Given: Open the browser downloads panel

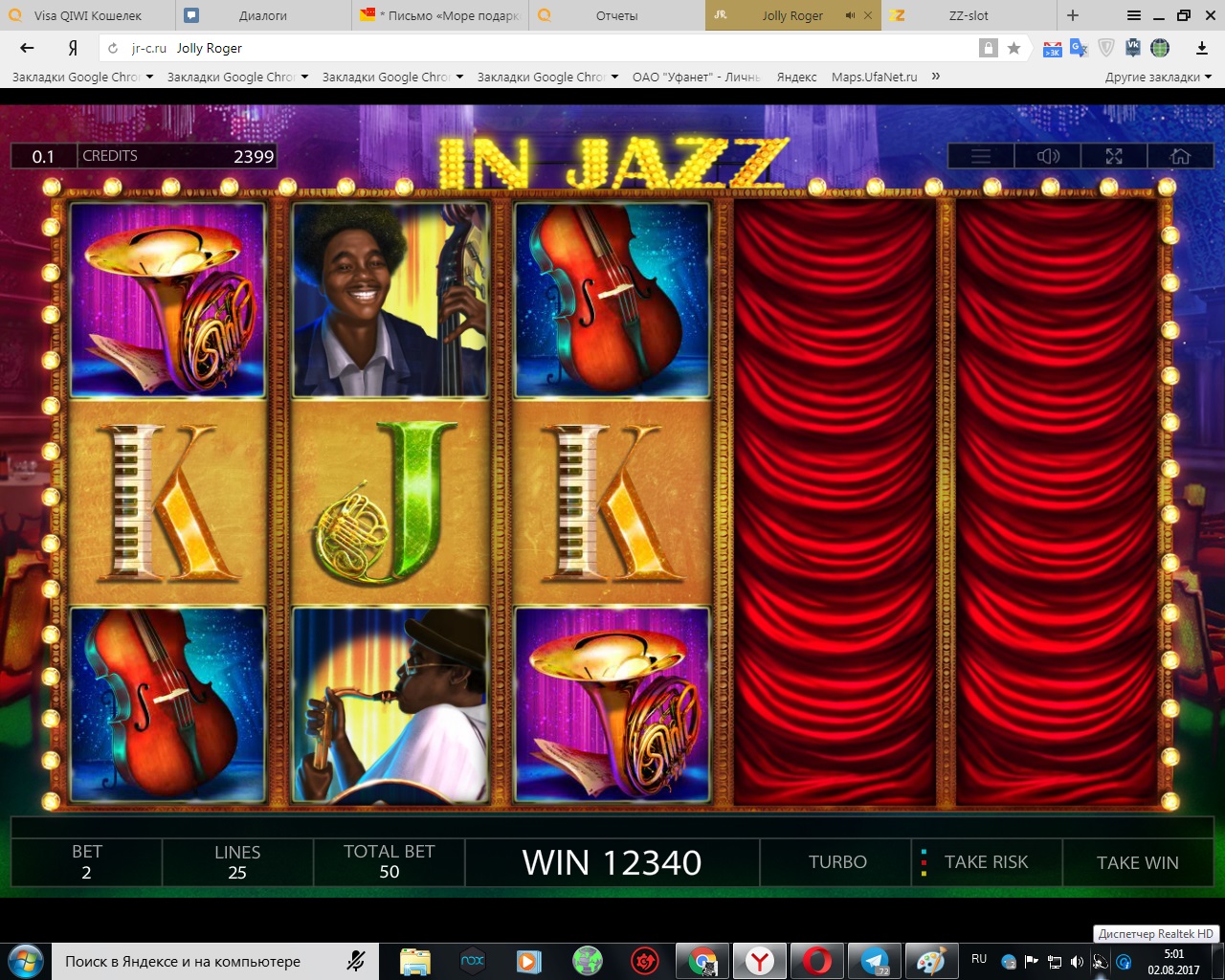Looking at the screenshot, I should pos(1202,48).
